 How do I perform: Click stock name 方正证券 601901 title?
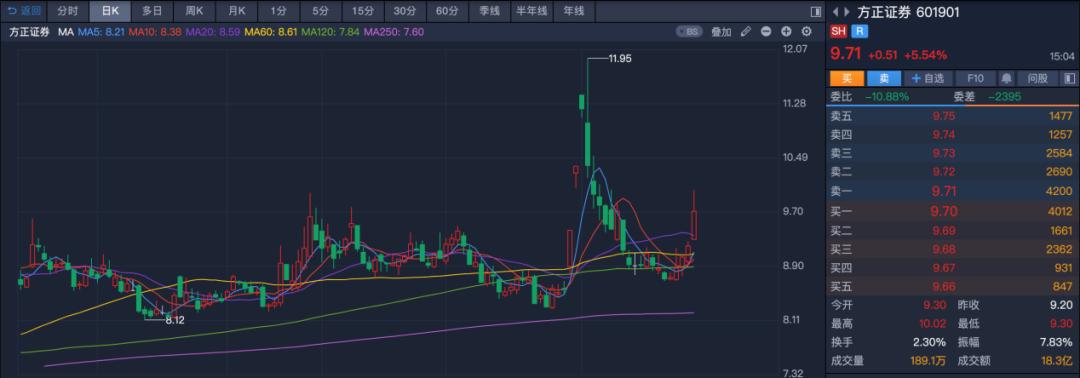(x=909, y=12)
